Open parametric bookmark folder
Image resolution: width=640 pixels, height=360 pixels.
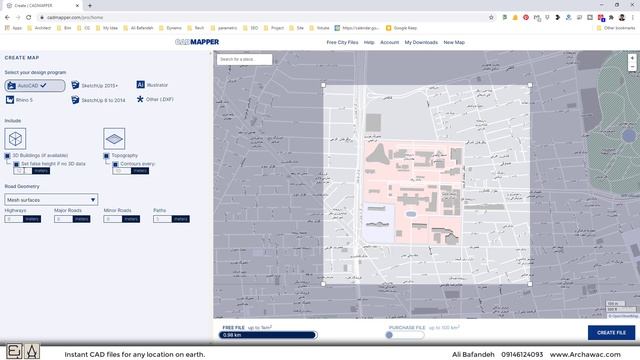(224, 28)
